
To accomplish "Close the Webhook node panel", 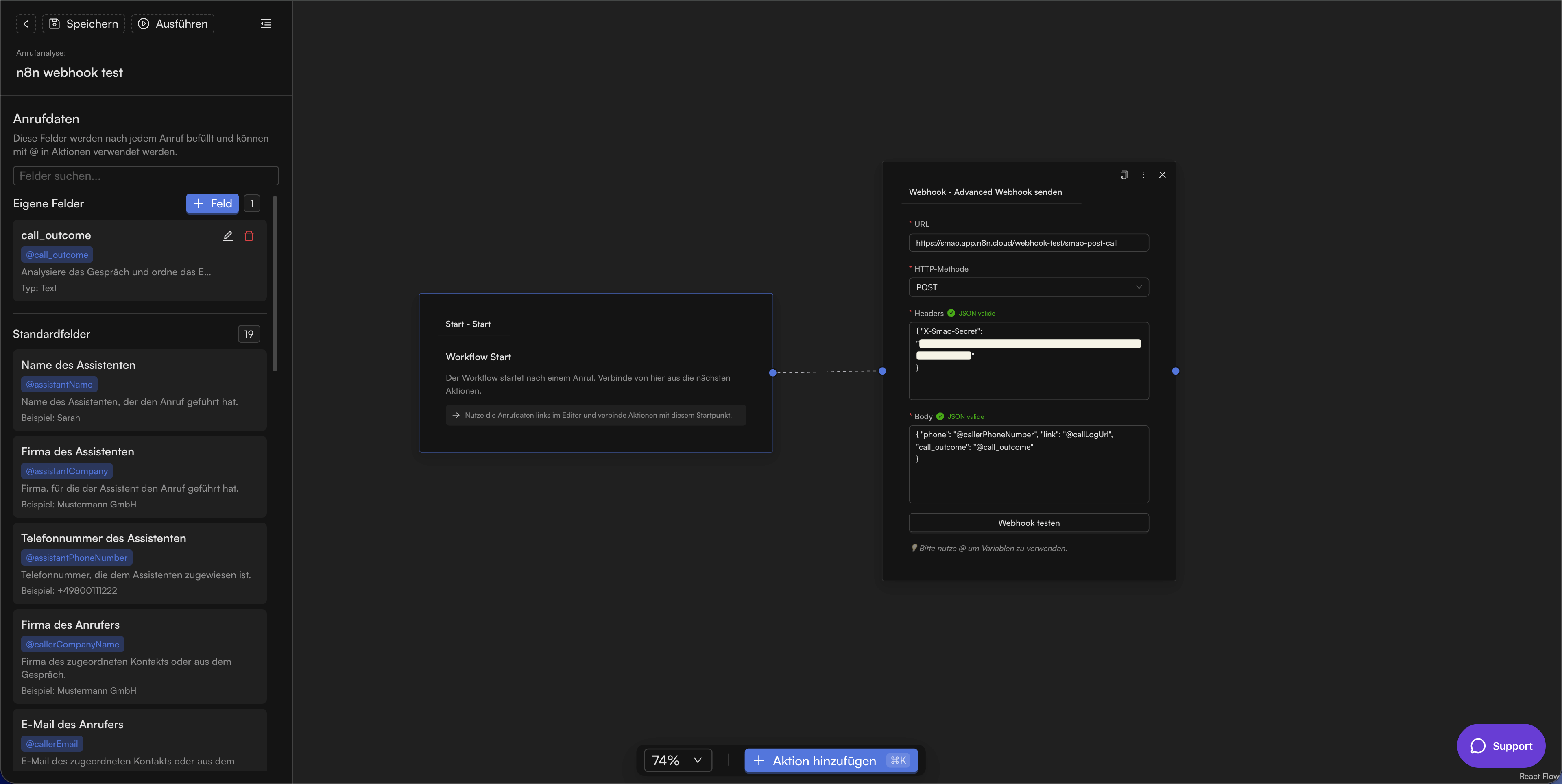I will point(1163,174).
